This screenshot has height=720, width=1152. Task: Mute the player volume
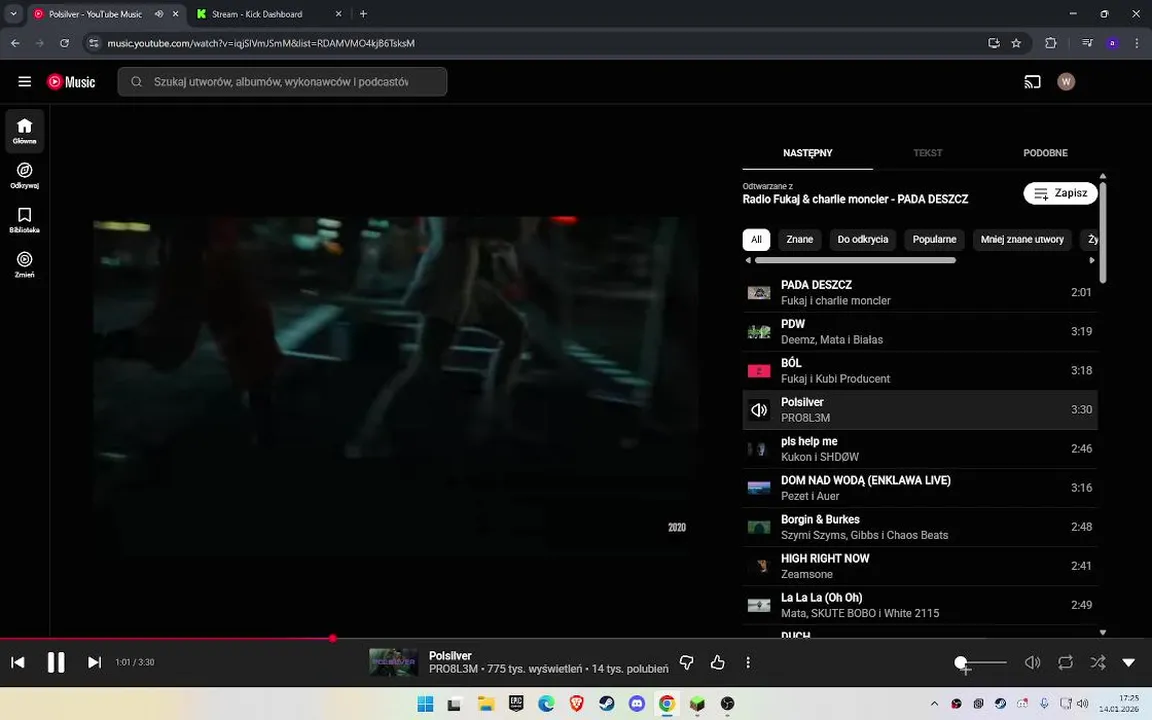pos(1032,662)
